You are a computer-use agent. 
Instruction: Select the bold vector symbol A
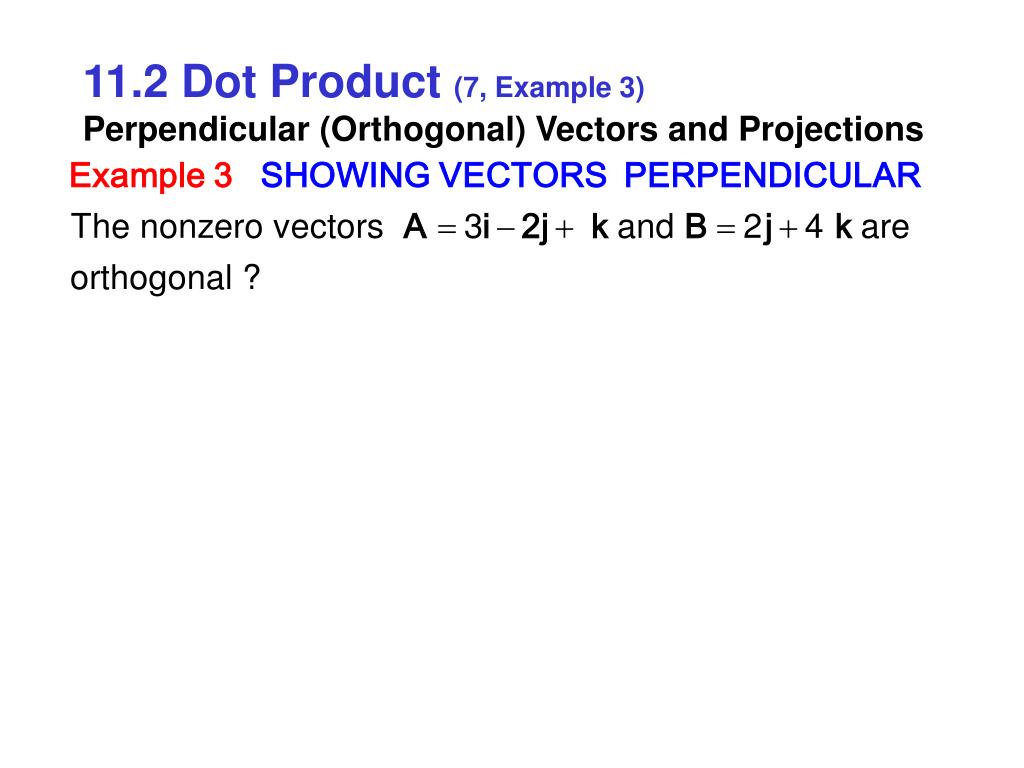tap(415, 227)
